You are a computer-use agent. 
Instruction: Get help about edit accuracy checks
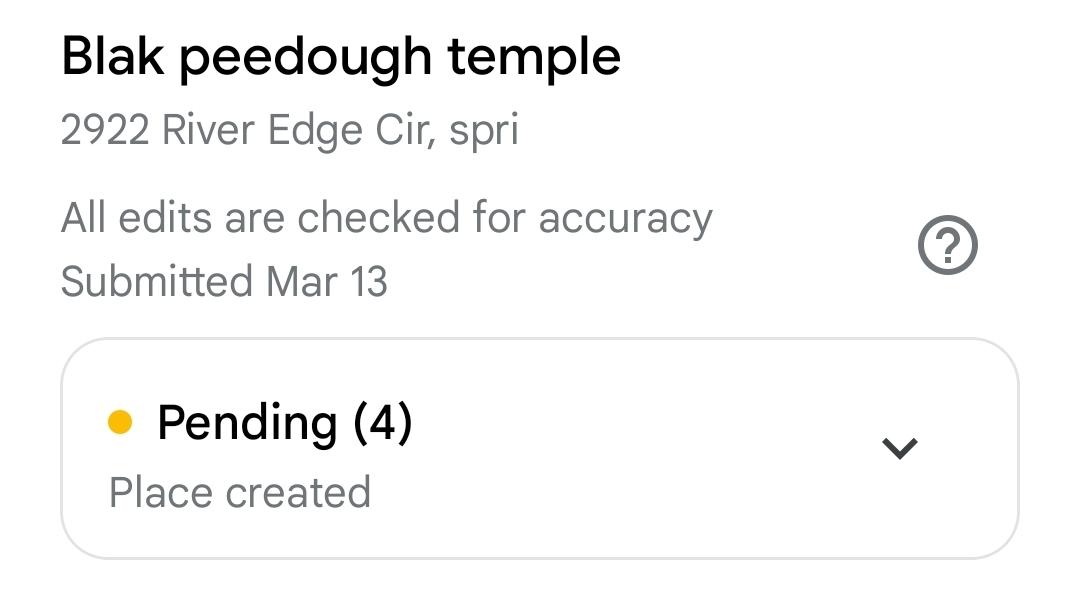click(947, 246)
